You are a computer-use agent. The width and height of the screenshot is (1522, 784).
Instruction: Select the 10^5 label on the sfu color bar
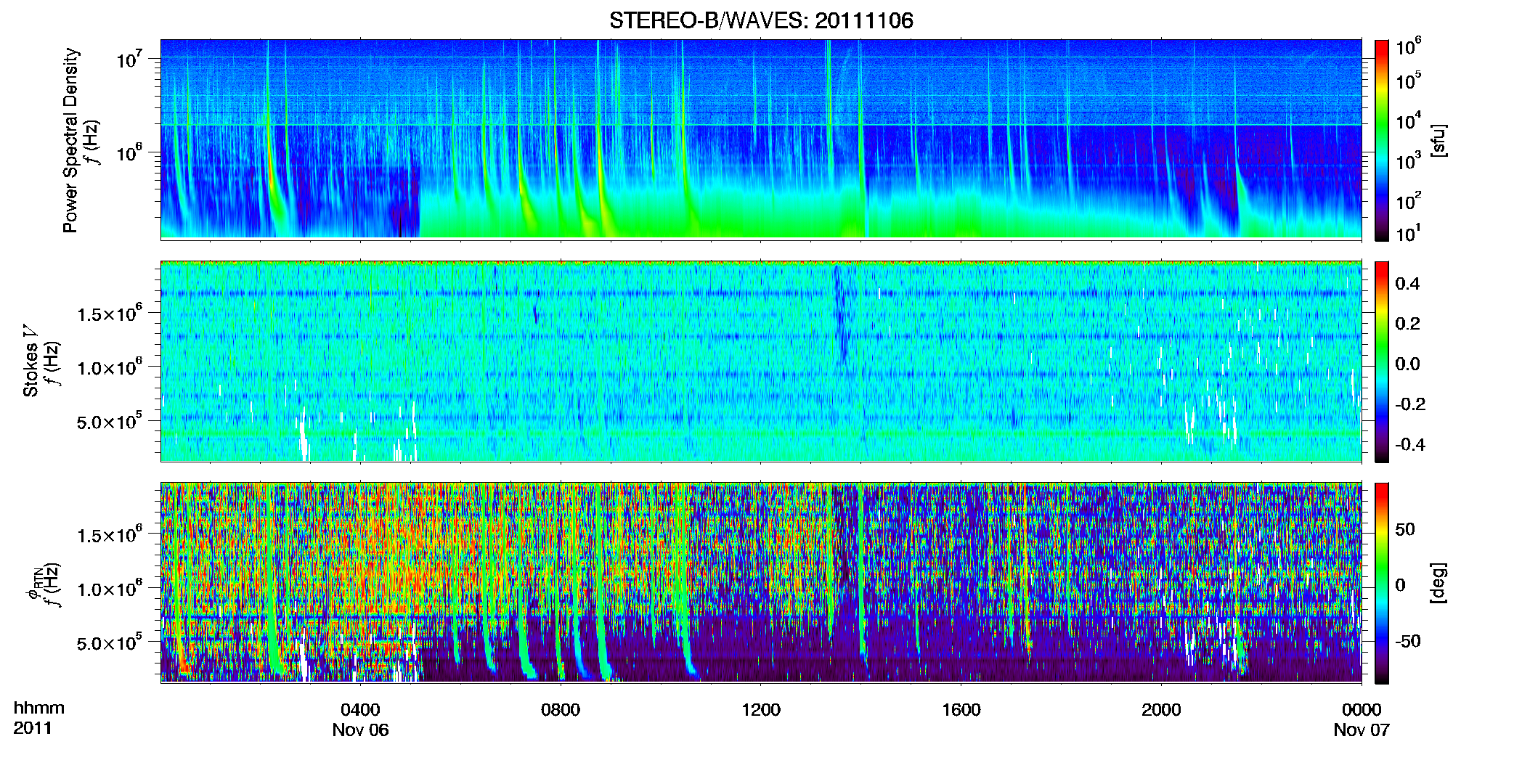pos(1409,80)
